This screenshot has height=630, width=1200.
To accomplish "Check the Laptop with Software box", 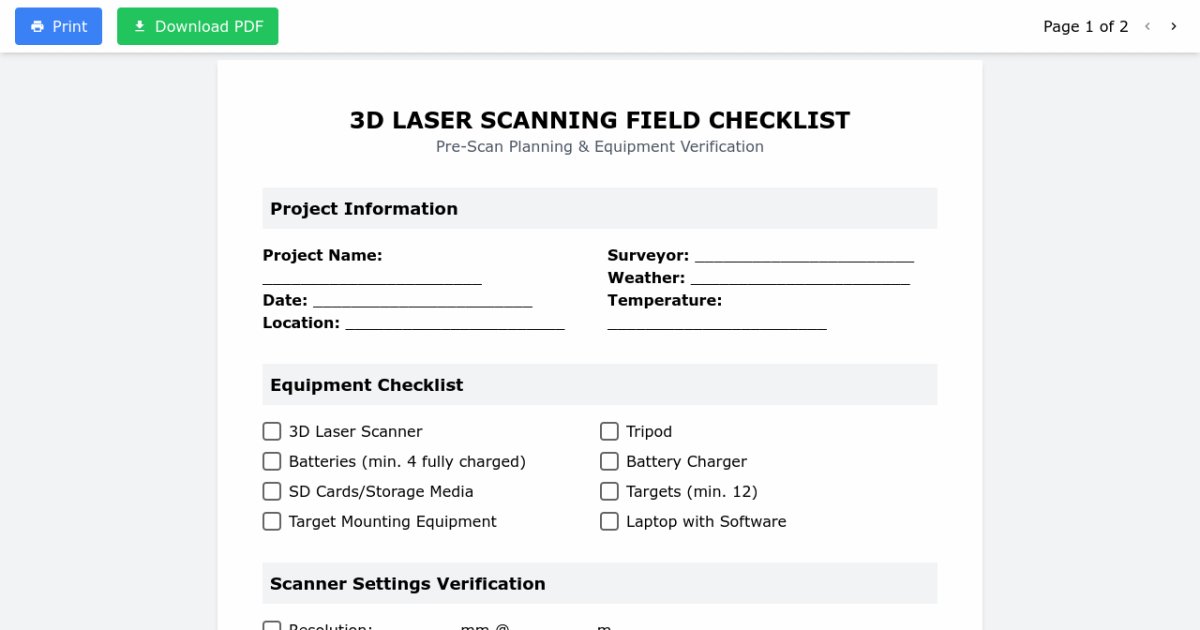I will [x=609, y=521].
